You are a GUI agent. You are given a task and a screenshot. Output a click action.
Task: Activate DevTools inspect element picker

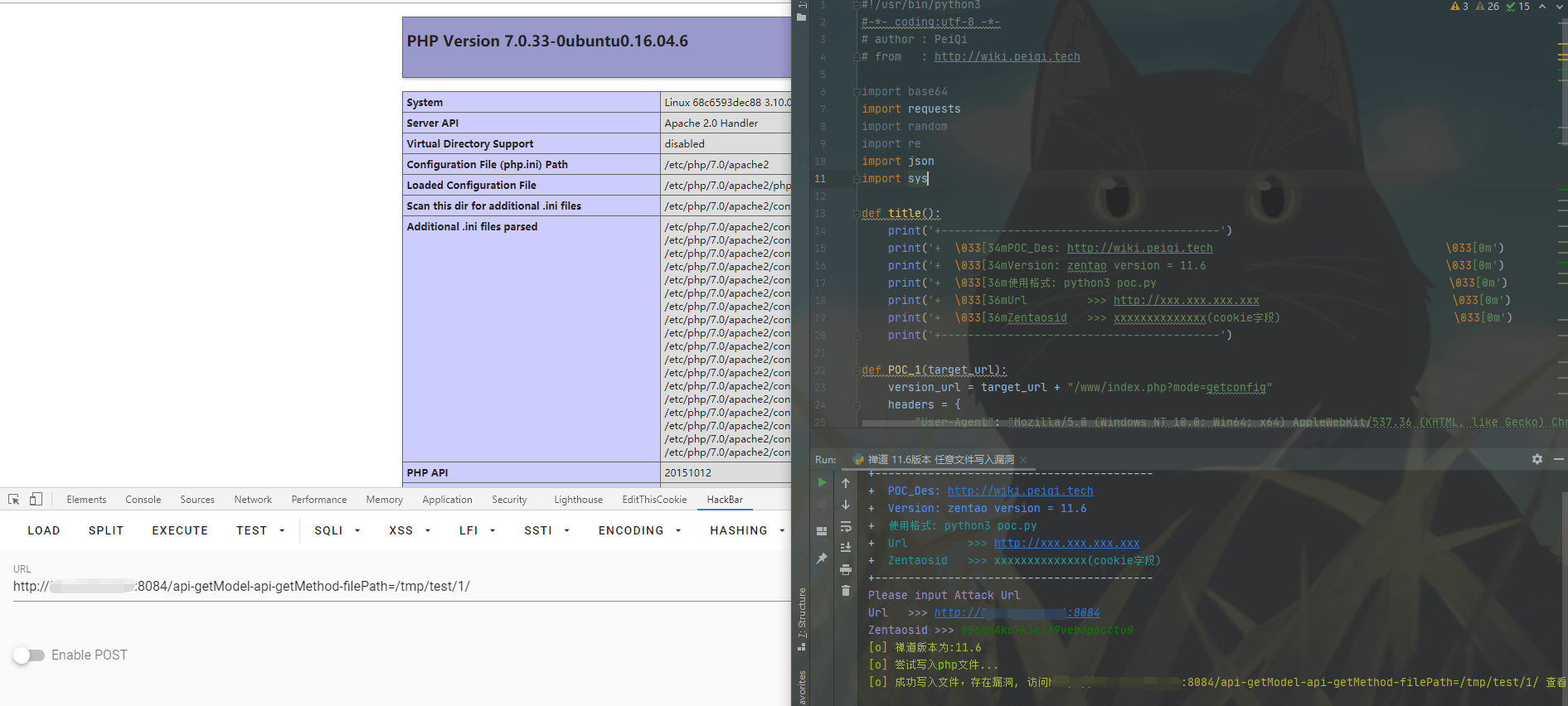tap(14, 500)
